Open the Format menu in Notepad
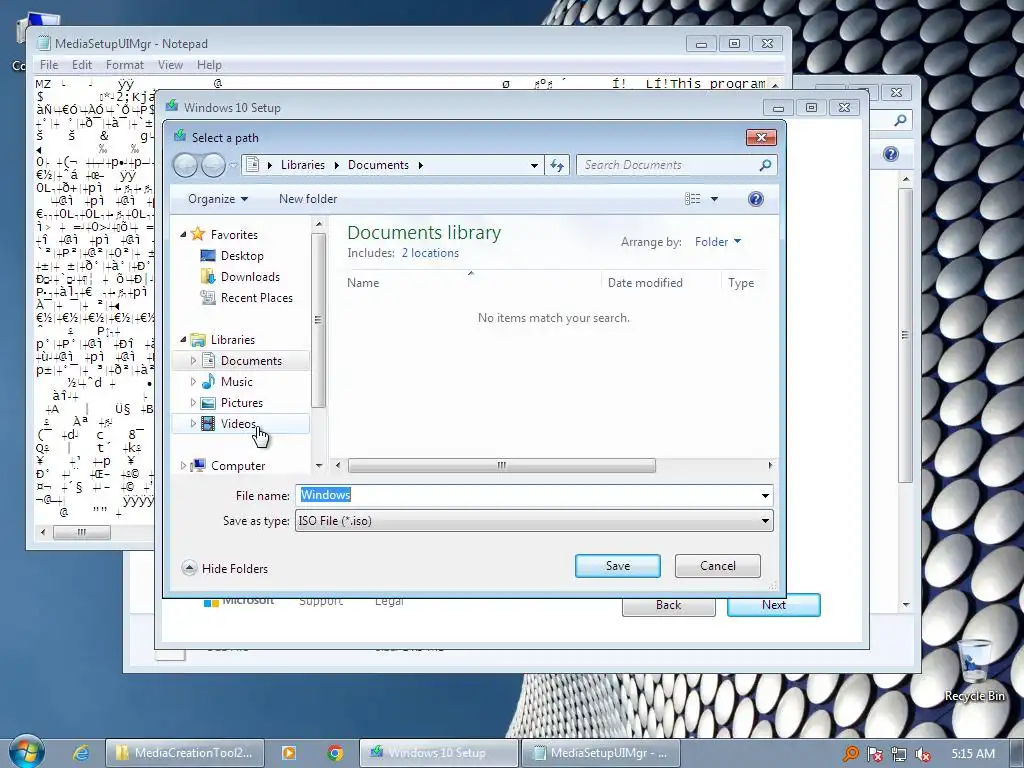 [x=125, y=65]
